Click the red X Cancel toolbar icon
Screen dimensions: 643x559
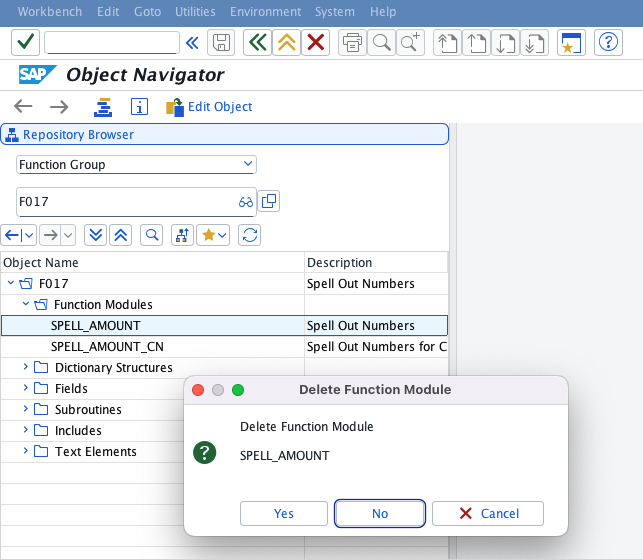click(316, 42)
